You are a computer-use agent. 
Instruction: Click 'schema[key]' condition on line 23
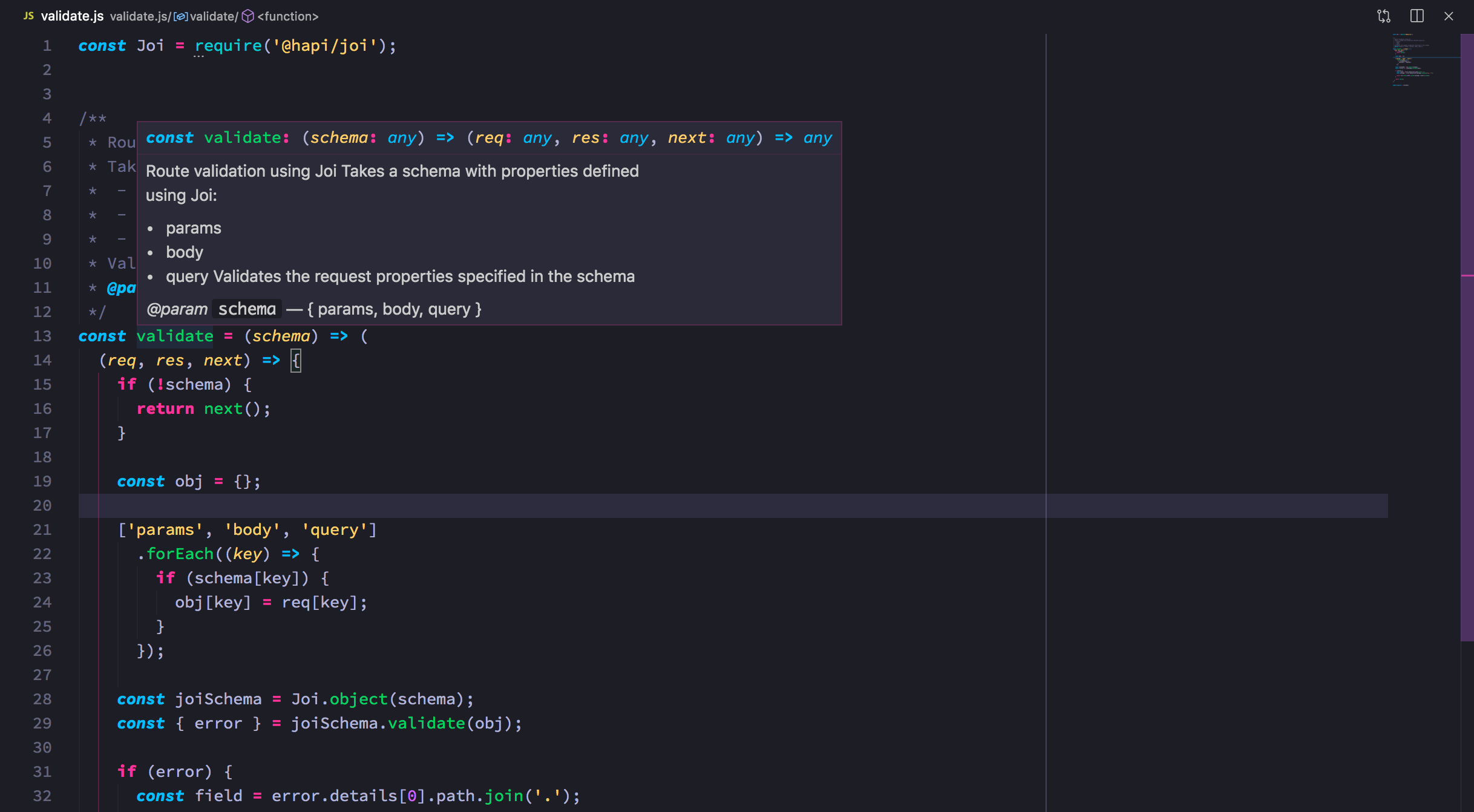[x=247, y=578]
